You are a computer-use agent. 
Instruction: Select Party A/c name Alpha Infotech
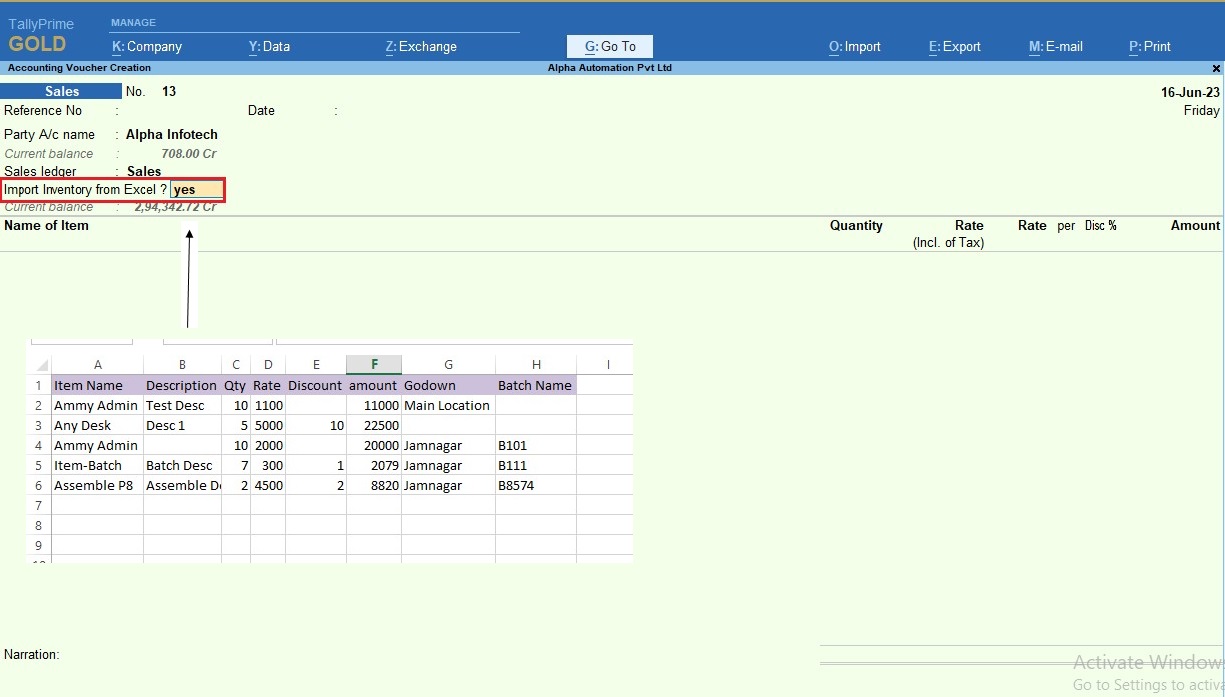[x=171, y=134]
